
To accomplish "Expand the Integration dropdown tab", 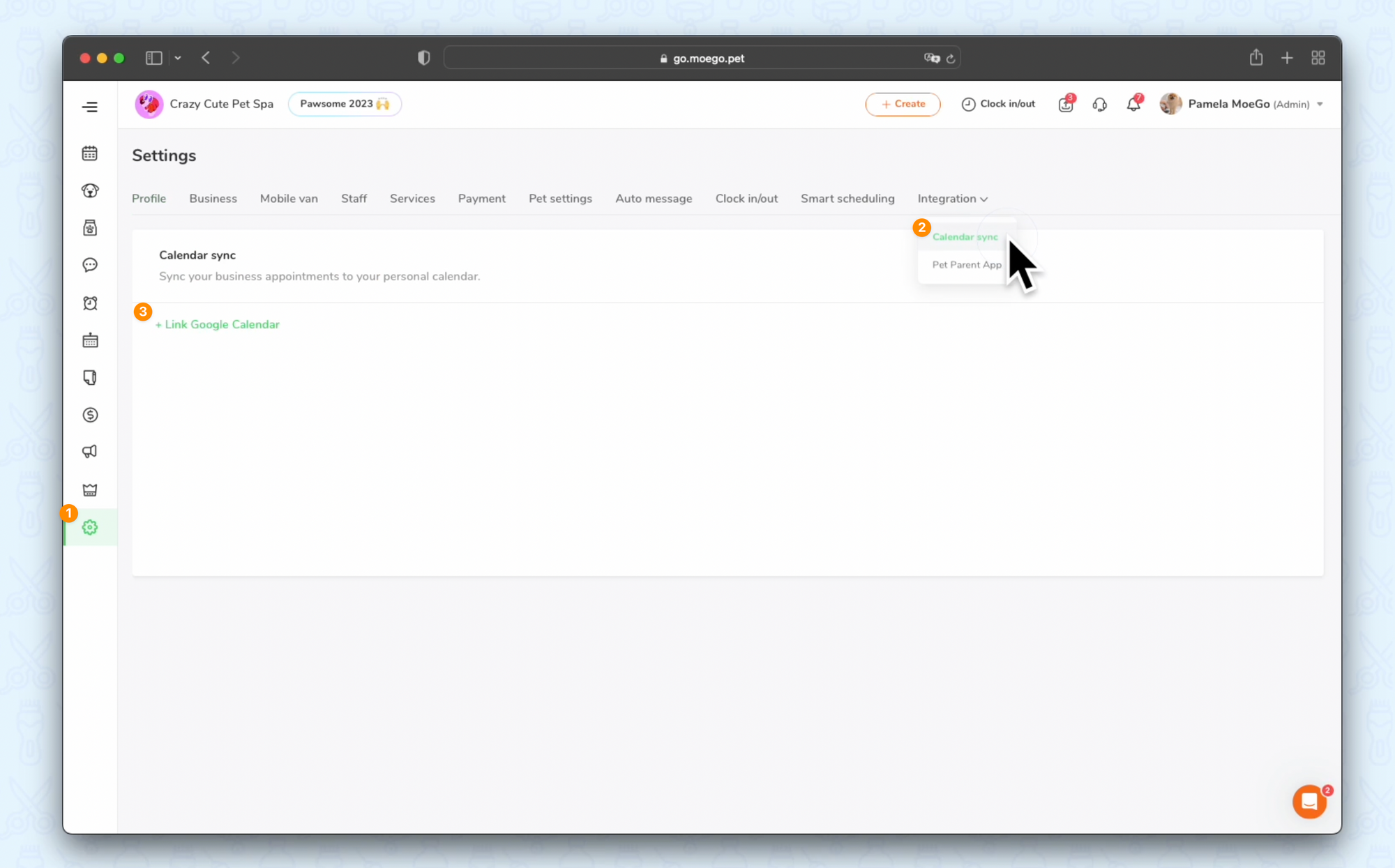I will 952,199.
